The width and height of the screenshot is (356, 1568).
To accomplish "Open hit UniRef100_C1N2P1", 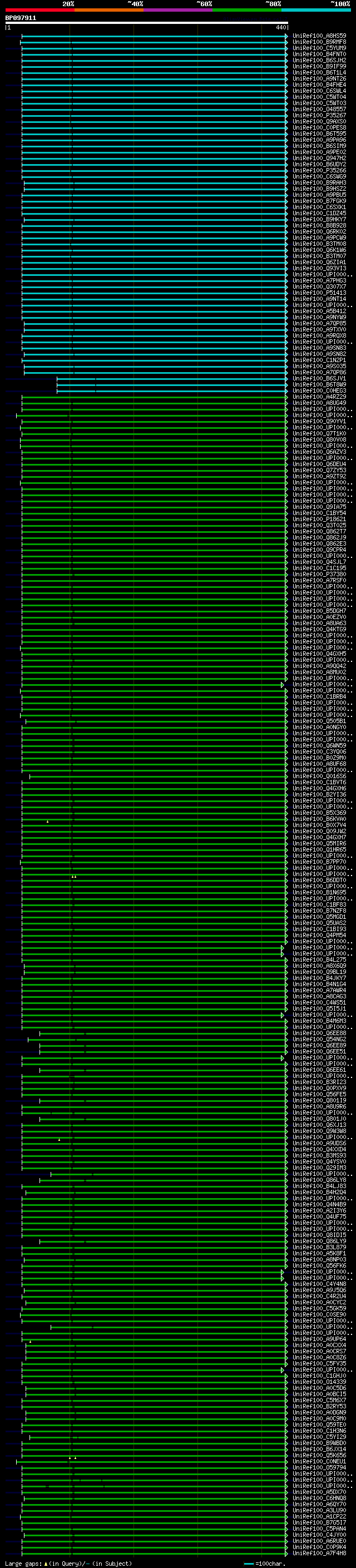I will (x=319, y=360).
